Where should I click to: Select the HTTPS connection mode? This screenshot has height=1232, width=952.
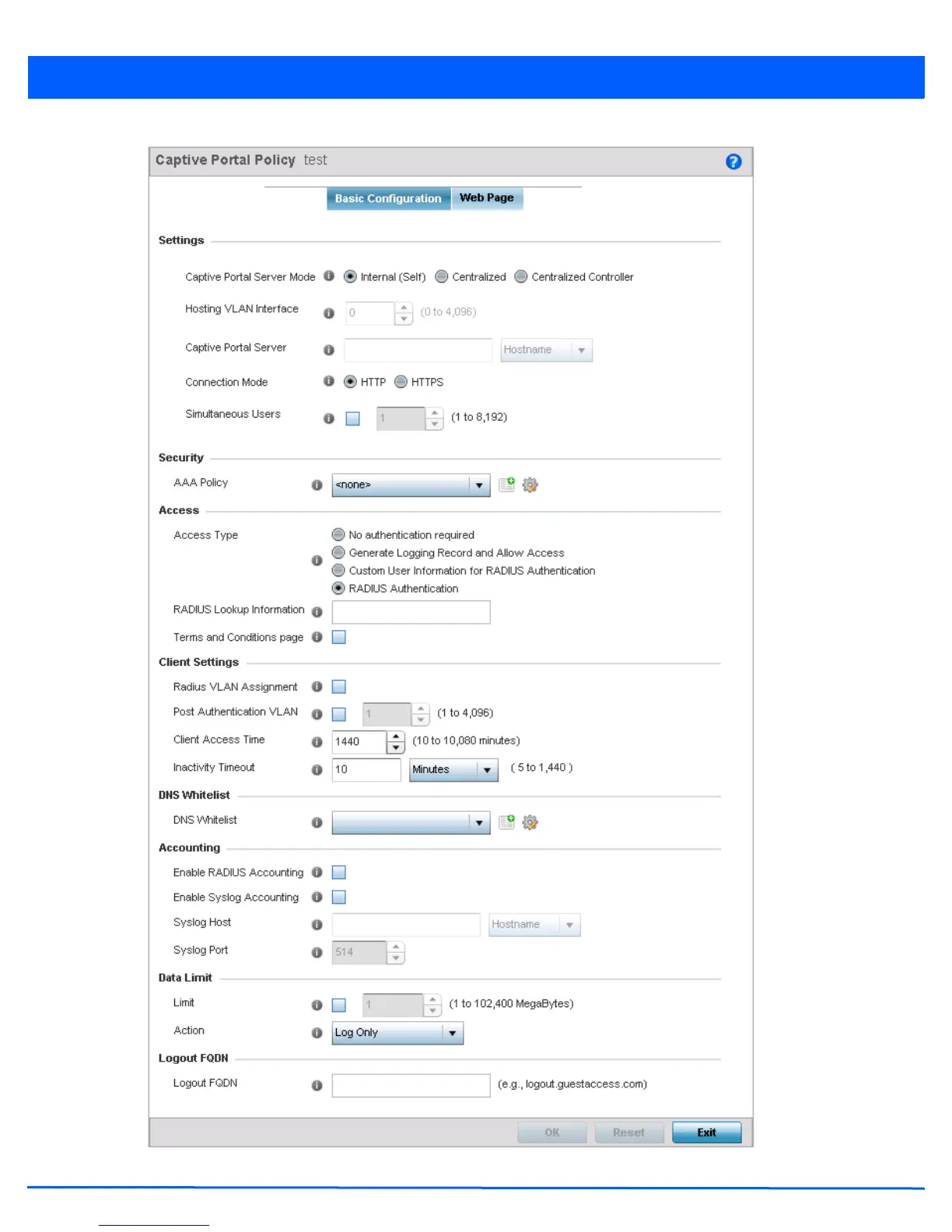401,382
